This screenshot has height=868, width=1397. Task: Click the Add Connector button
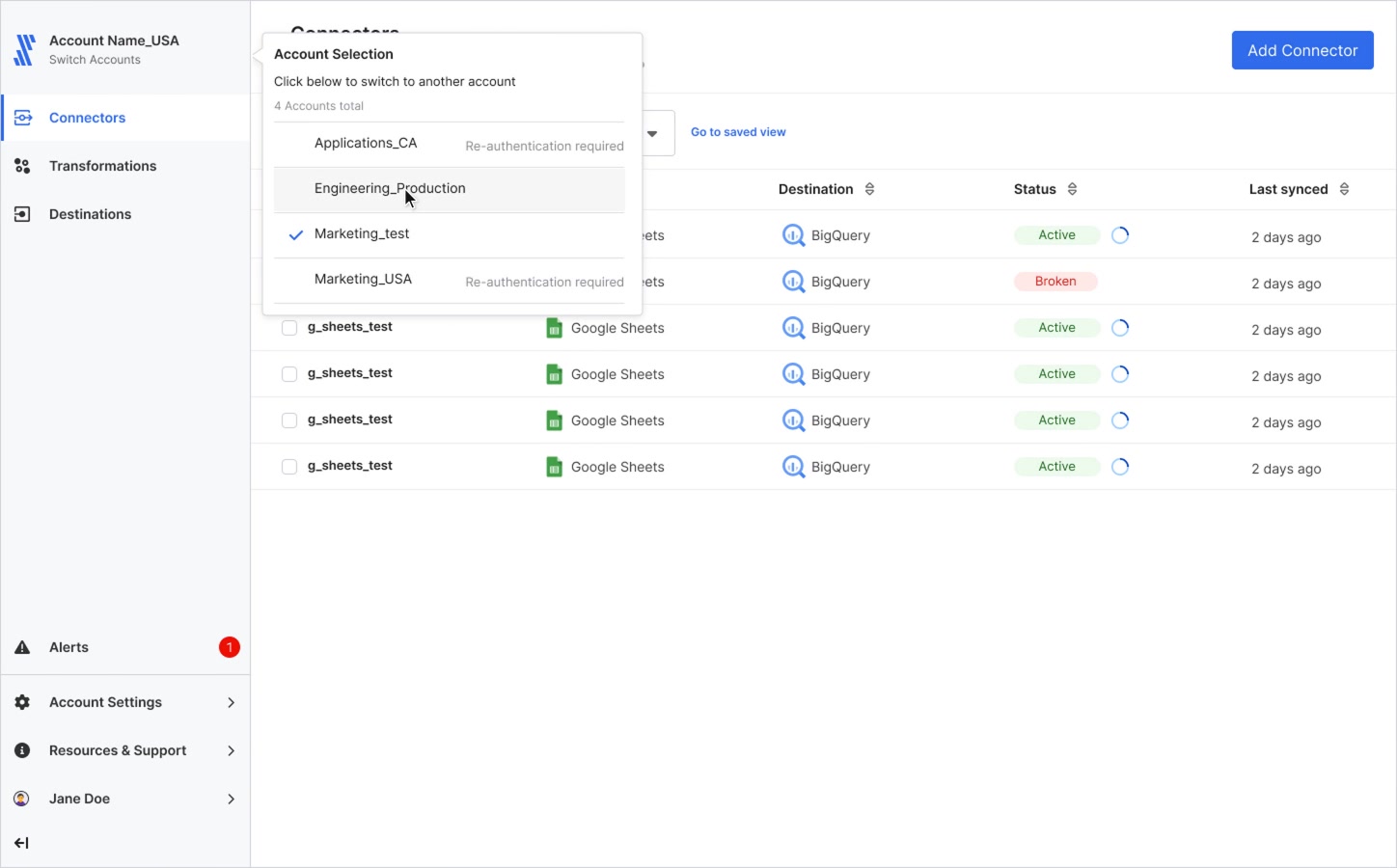[1302, 50]
